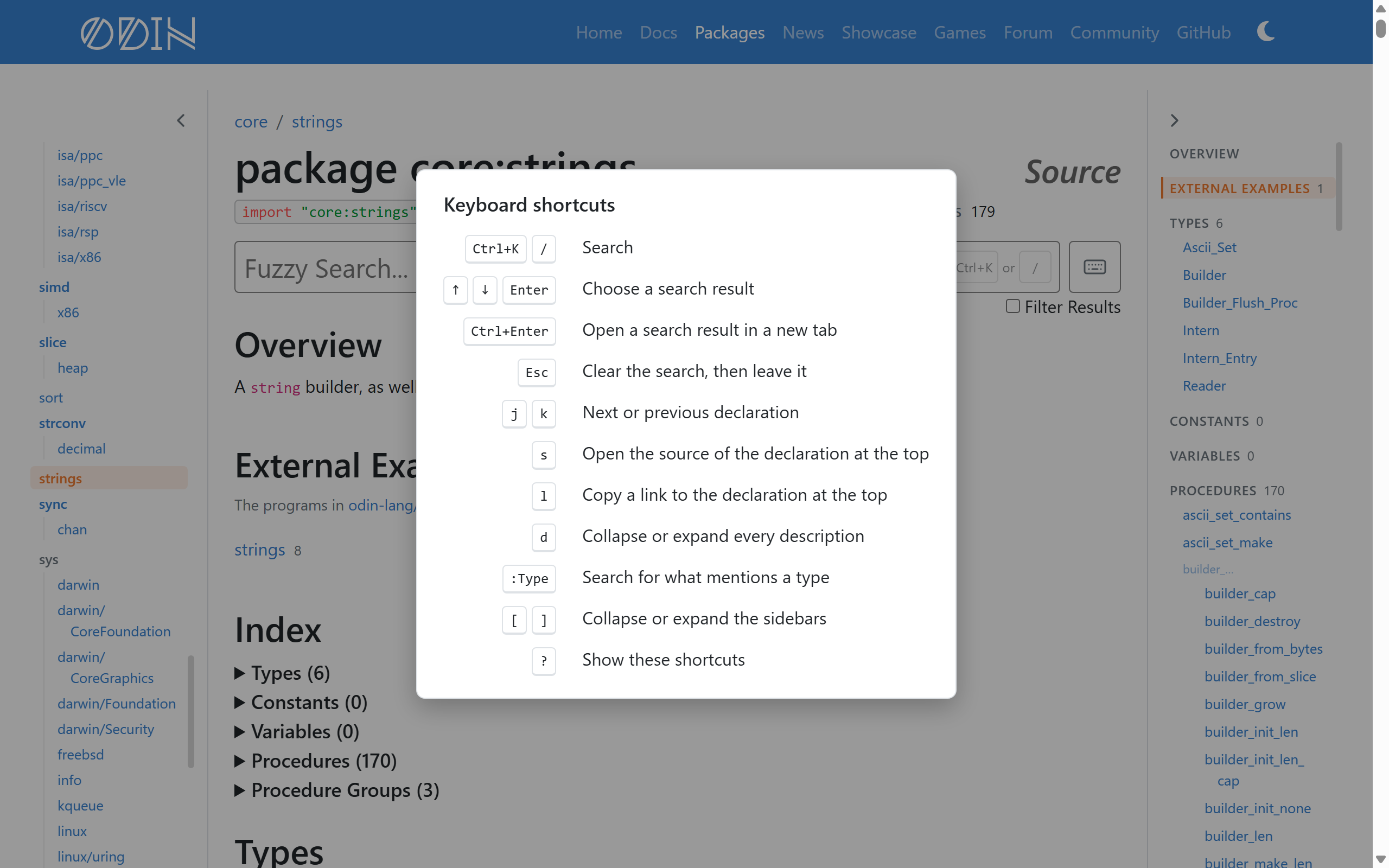Viewport: 1389px width, 868px height.
Task: Jump to builder_destroy in the right sidebar
Action: coord(1252,621)
